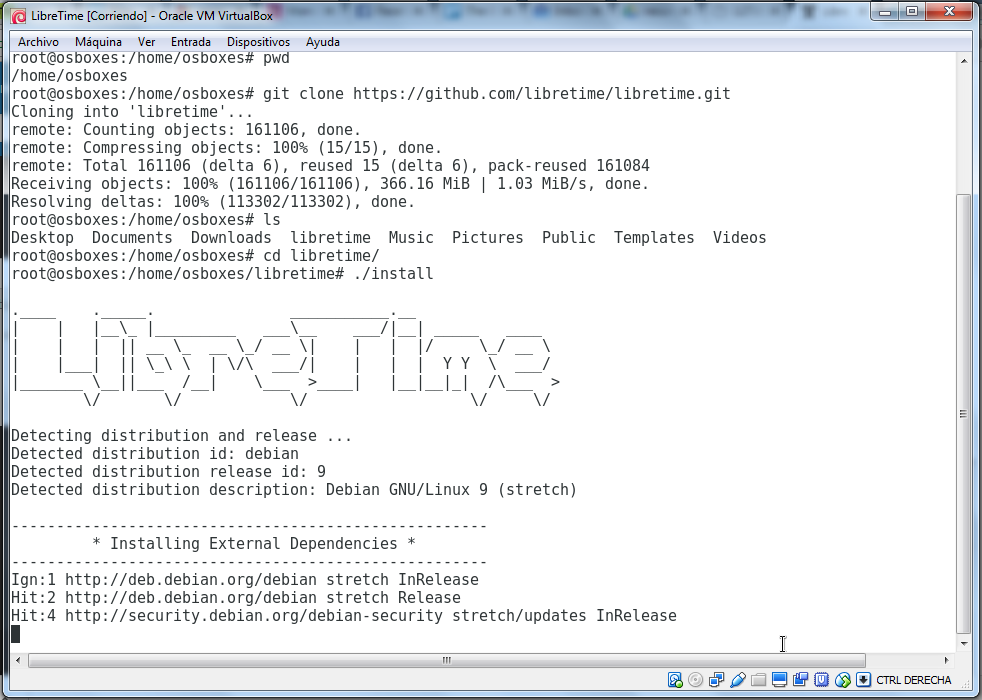Click the terminal cursor block
Screen dimensions: 982x700
(16, 634)
